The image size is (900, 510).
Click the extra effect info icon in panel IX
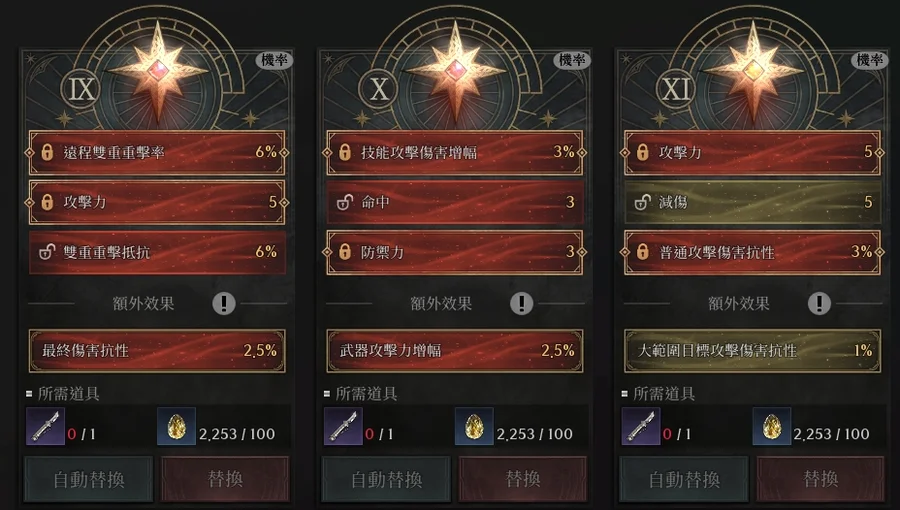click(x=224, y=303)
